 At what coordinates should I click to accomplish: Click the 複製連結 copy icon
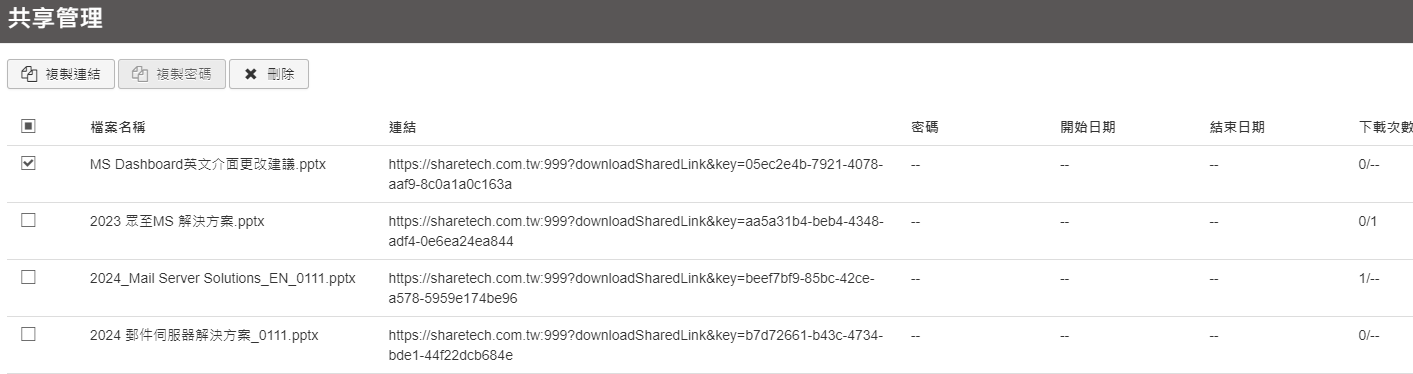(x=30, y=74)
